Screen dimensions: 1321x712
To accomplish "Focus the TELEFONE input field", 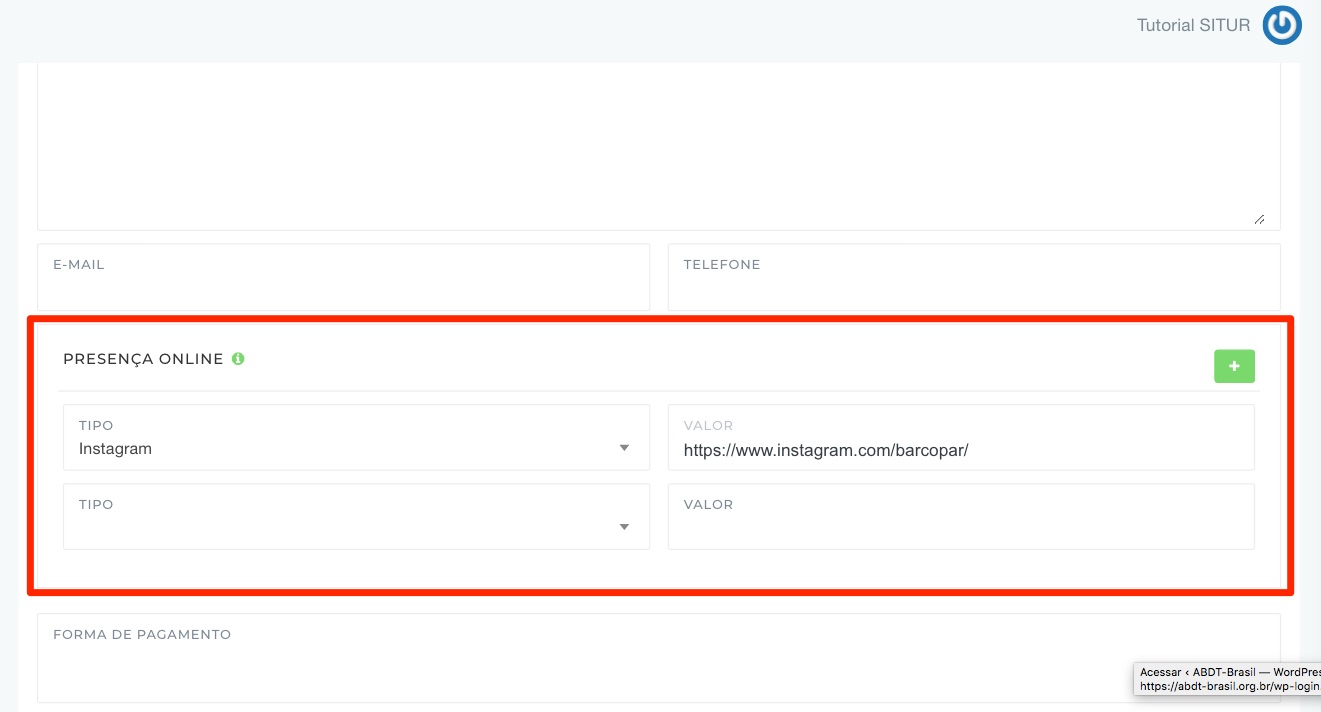I will [973, 290].
